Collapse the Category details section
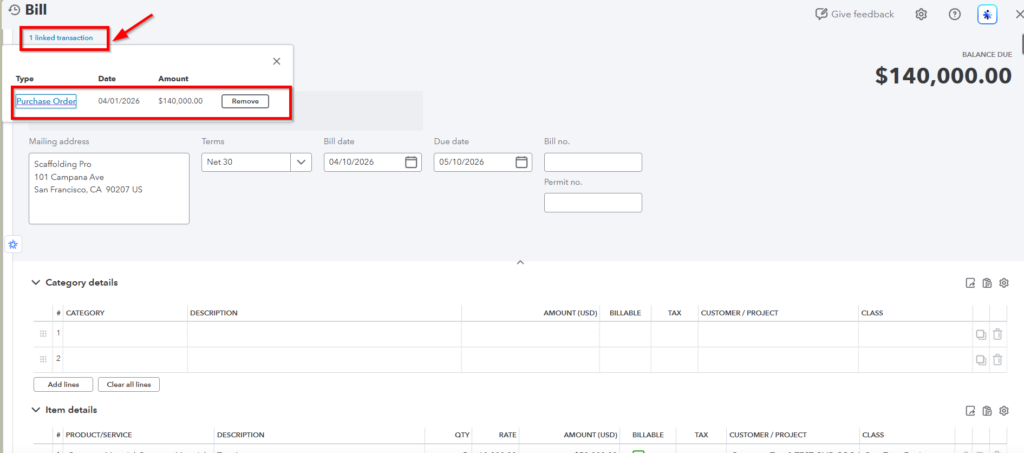Image resolution: width=1024 pixels, height=453 pixels. point(37,283)
